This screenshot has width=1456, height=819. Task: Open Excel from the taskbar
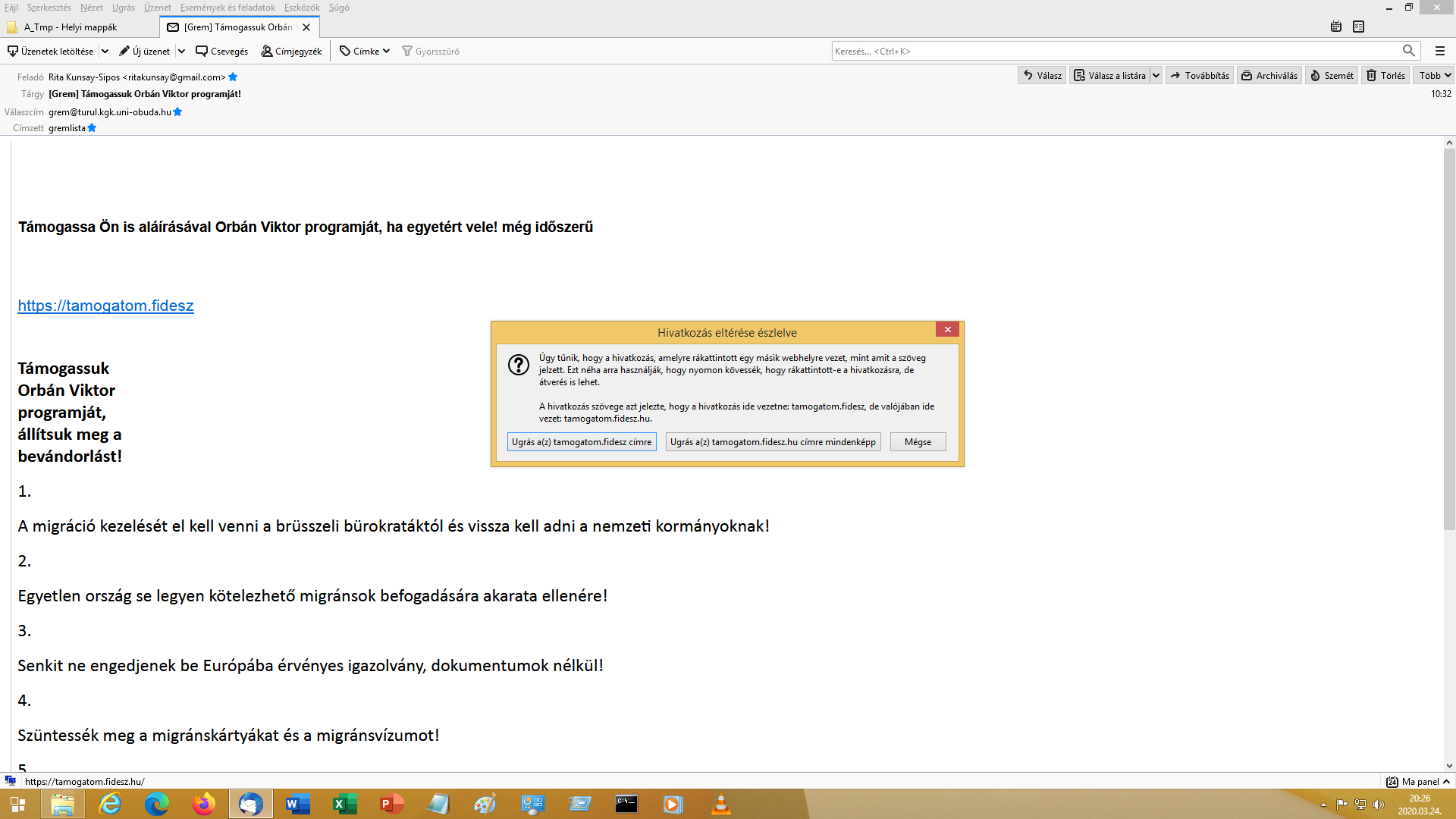[x=344, y=804]
